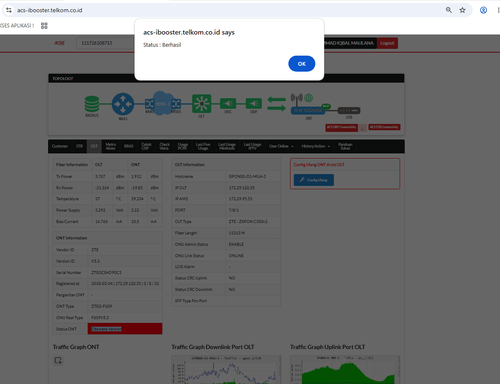This screenshot has height=384, width=500.
Task: Click the browser address bar URL
Action: 50,10
